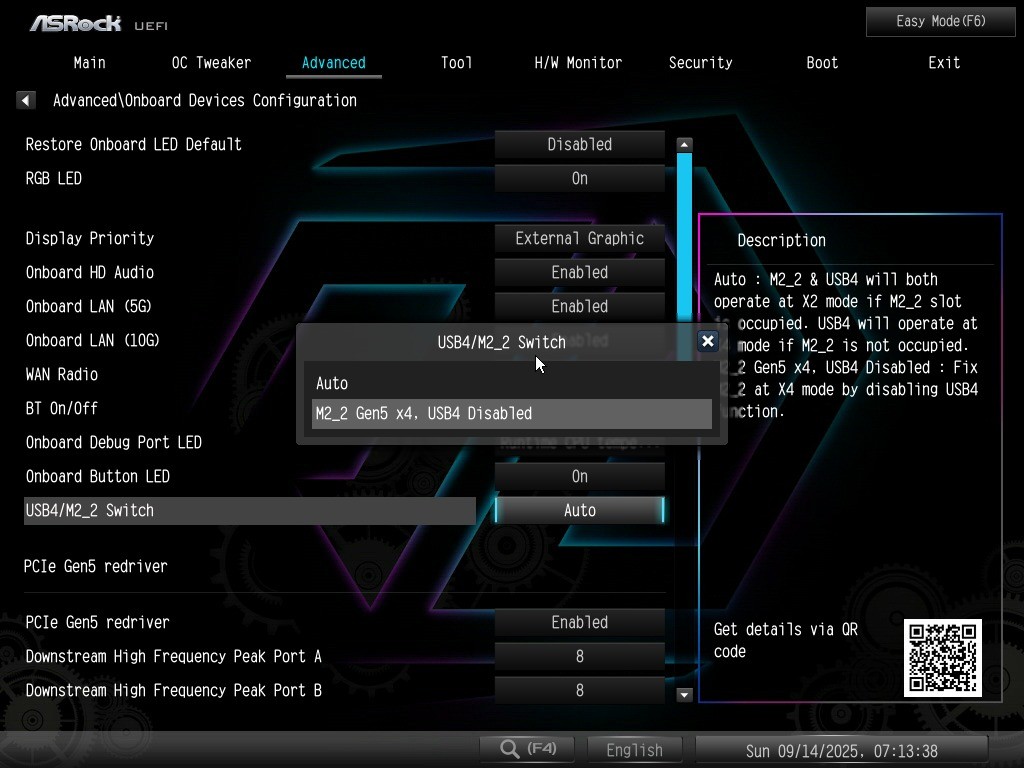This screenshot has height=768, width=1024.
Task: Click the back arrow beside the breadcrumb path
Action: coord(26,100)
